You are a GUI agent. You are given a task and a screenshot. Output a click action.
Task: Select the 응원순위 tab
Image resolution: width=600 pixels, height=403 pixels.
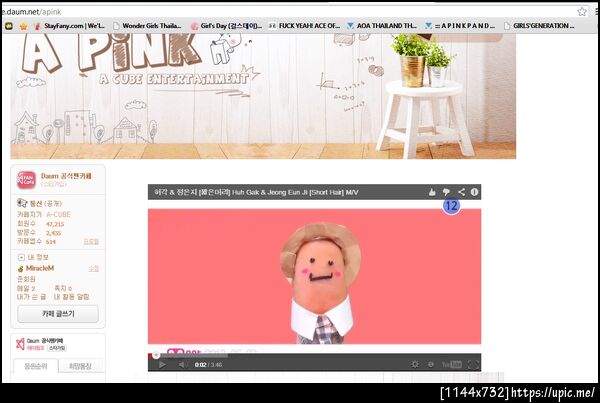click(36, 366)
